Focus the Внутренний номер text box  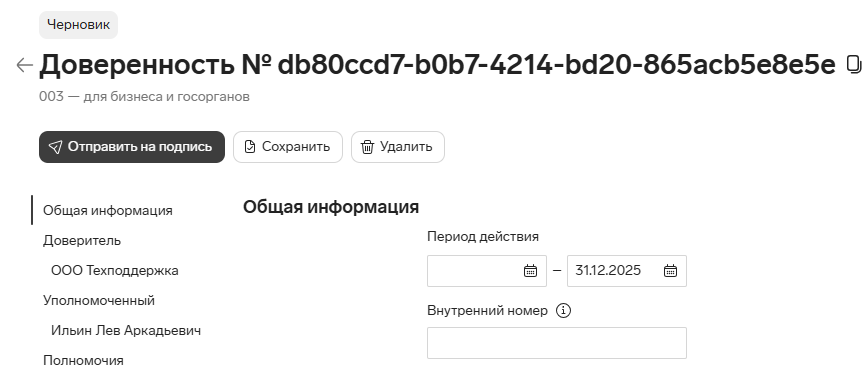click(x=557, y=343)
